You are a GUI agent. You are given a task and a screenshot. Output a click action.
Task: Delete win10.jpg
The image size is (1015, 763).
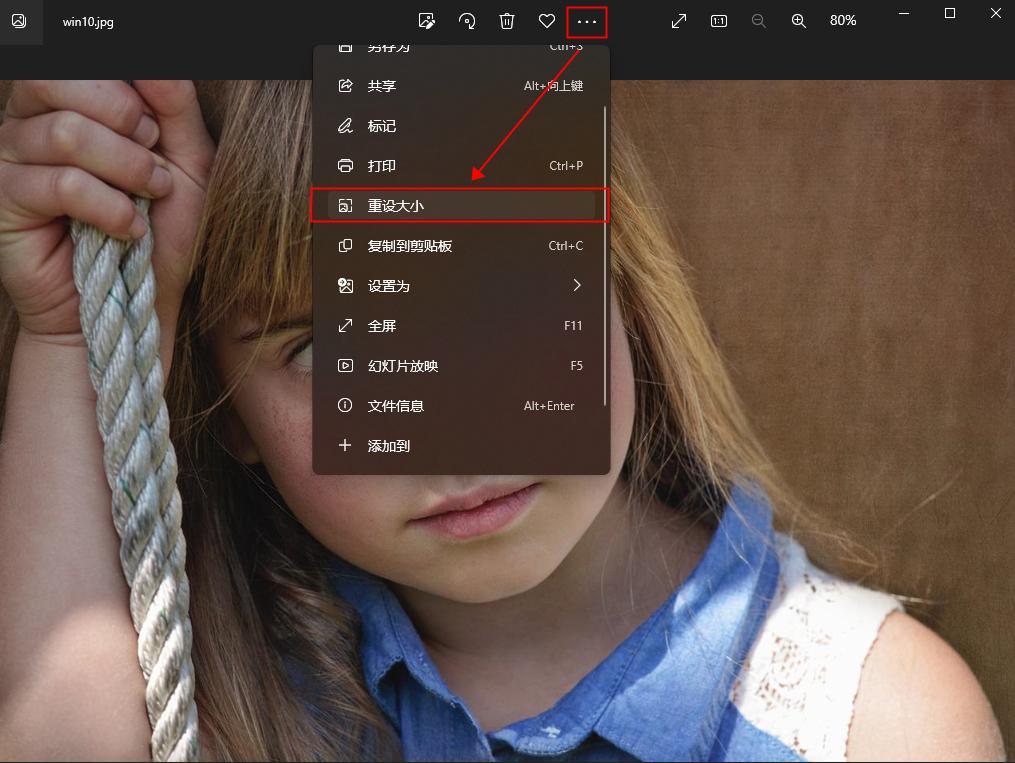click(x=506, y=21)
